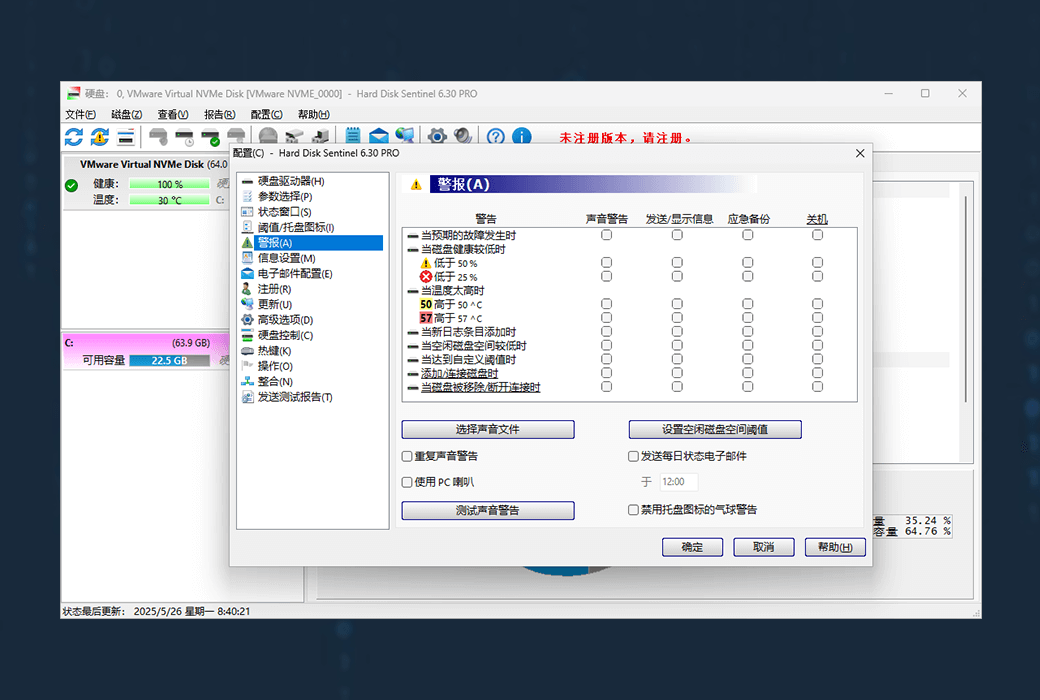
Task: Select 电子邮件配置(E) in the config tree
Action: click(294, 273)
